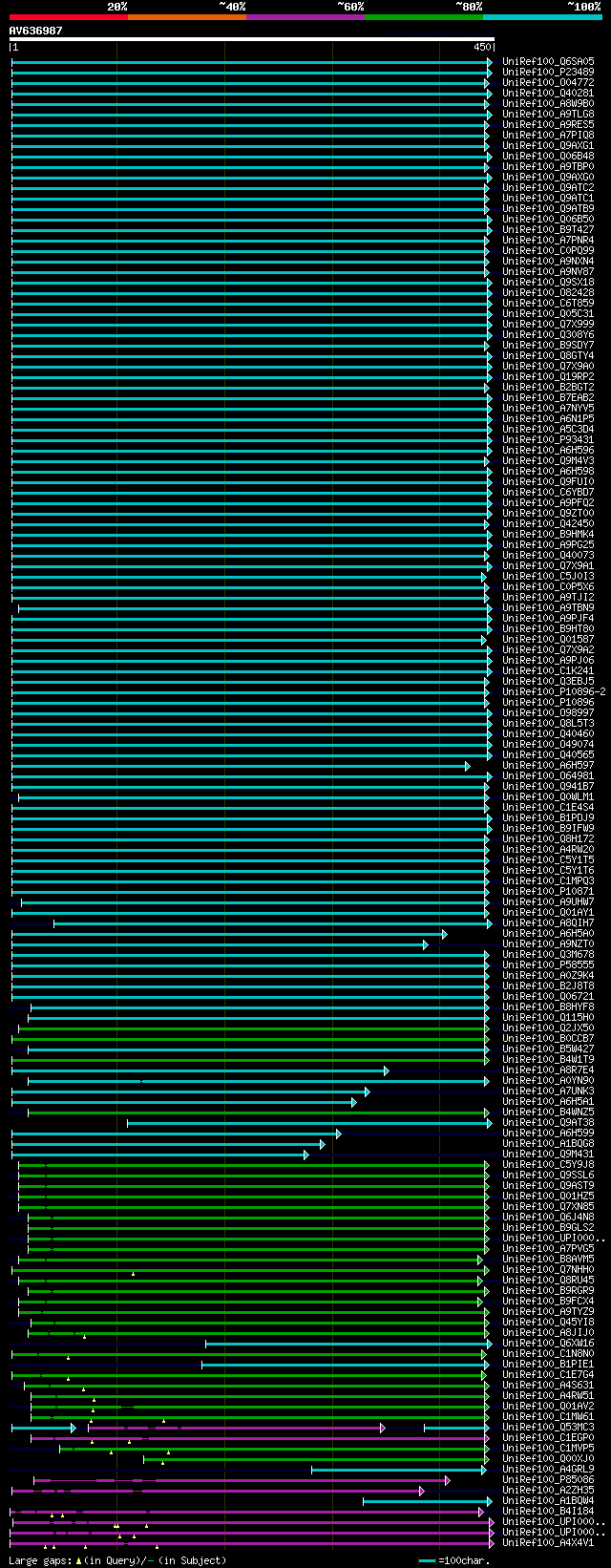Select the UniRef100_P10871 label

coord(548,891)
